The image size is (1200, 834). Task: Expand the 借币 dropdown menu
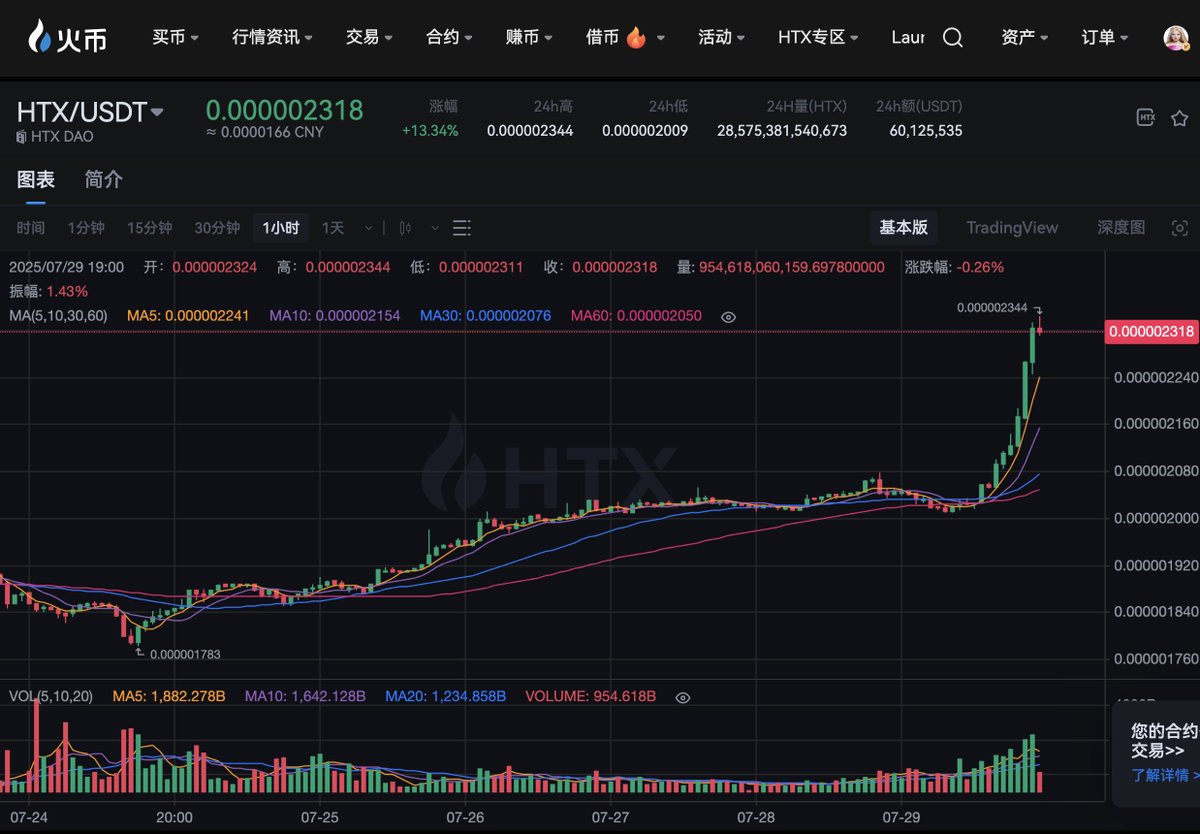coord(625,37)
